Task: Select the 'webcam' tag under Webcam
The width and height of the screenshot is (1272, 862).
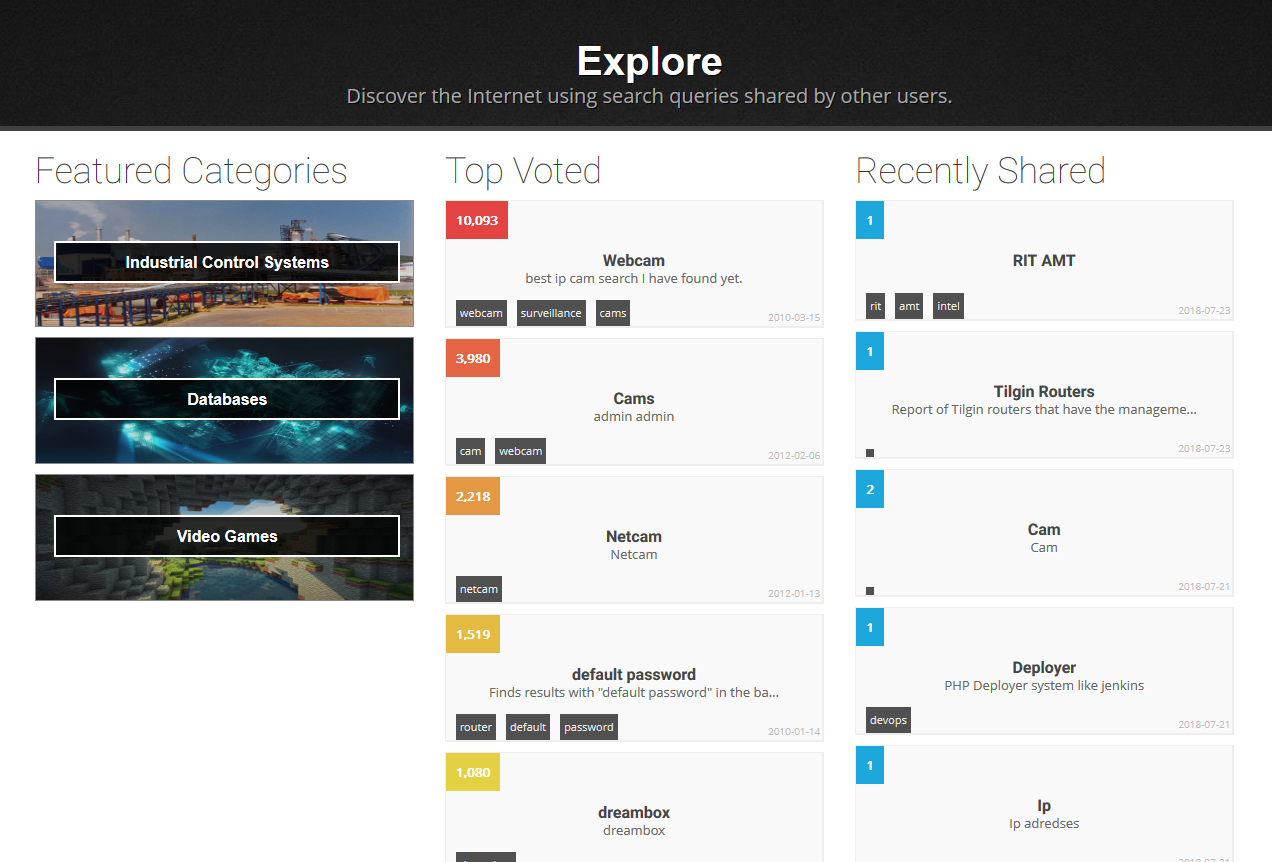Action: click(481, 313)
